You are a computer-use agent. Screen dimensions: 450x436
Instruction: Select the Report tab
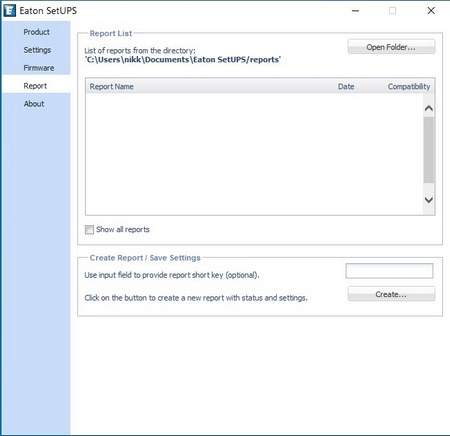[36, 86]
